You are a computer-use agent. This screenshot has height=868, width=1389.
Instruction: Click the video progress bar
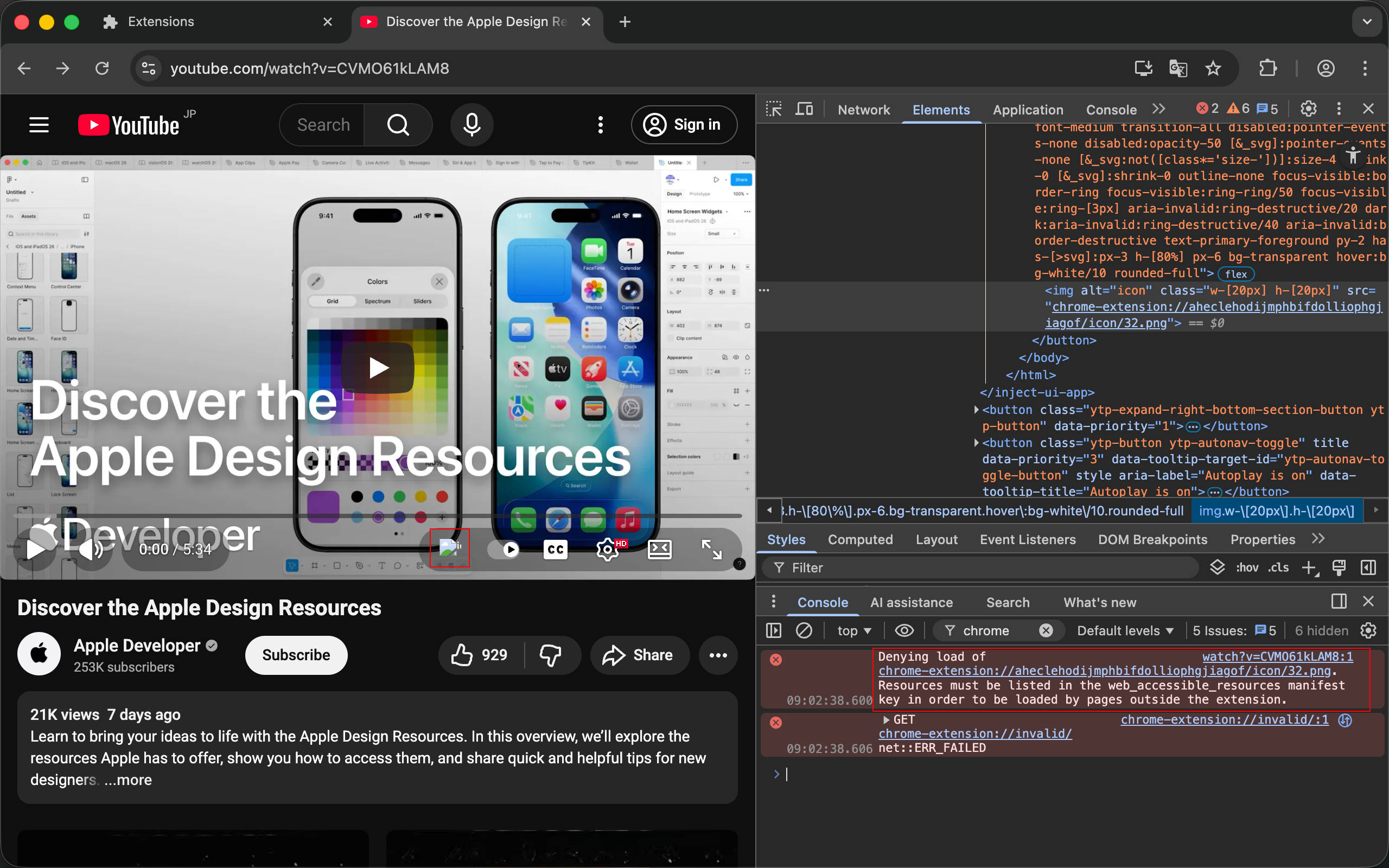(377, 516)
